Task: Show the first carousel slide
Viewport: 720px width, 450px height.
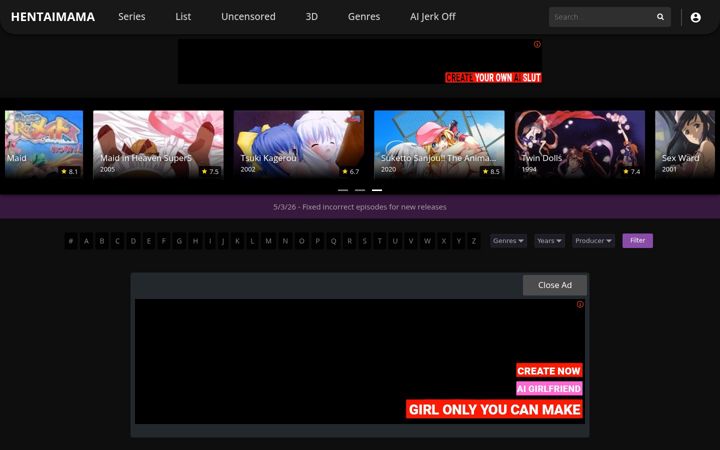Action: (343, 190)
